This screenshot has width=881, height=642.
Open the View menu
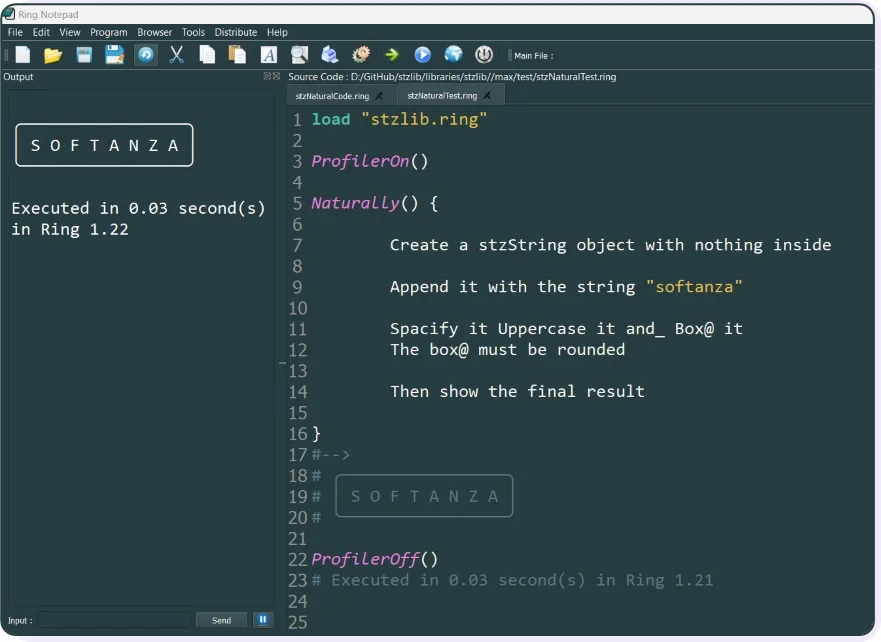(70, 32)
